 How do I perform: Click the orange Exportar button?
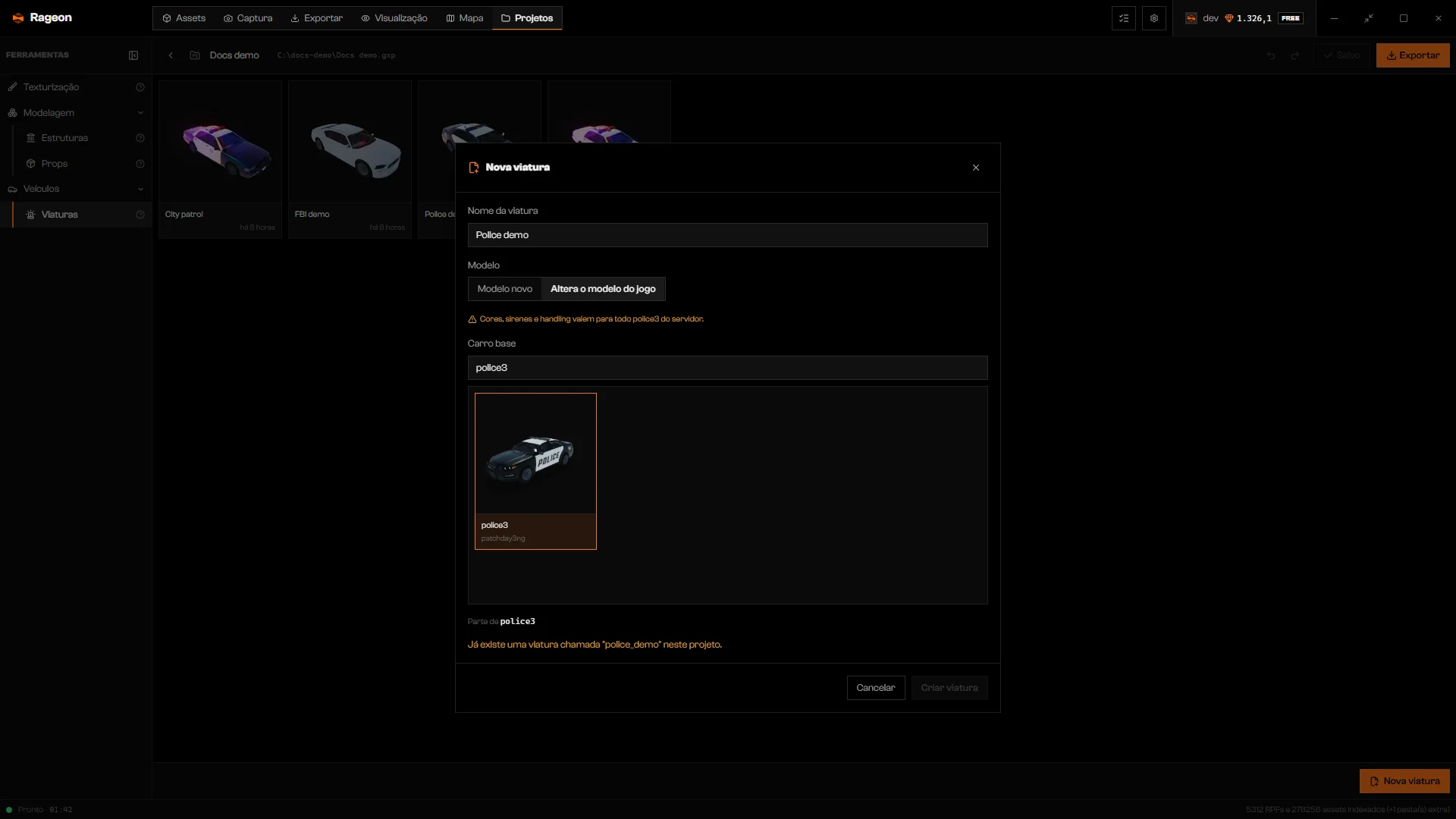[1413, 55]
